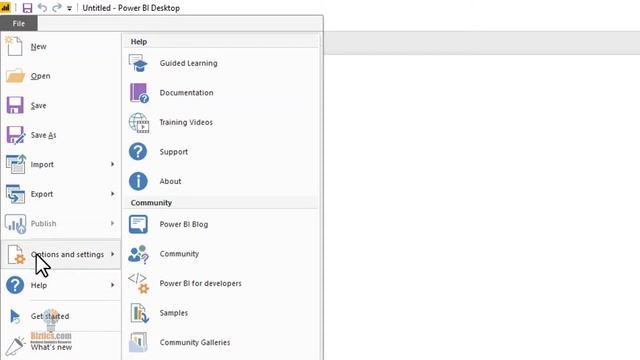Click the Help question mark icon in the left menu

coord(15,285)
